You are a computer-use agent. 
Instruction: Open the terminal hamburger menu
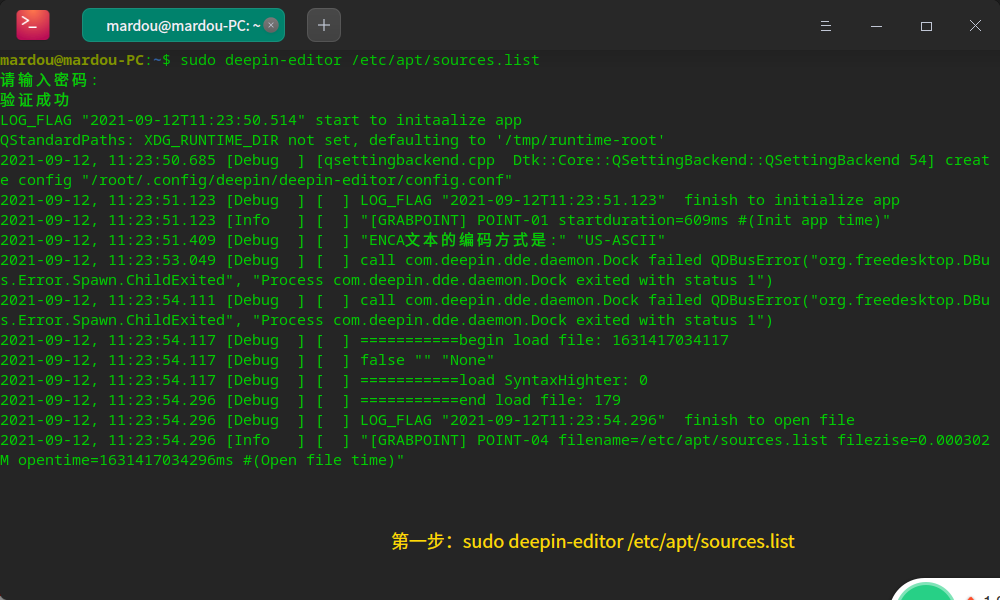coord(826,25)
